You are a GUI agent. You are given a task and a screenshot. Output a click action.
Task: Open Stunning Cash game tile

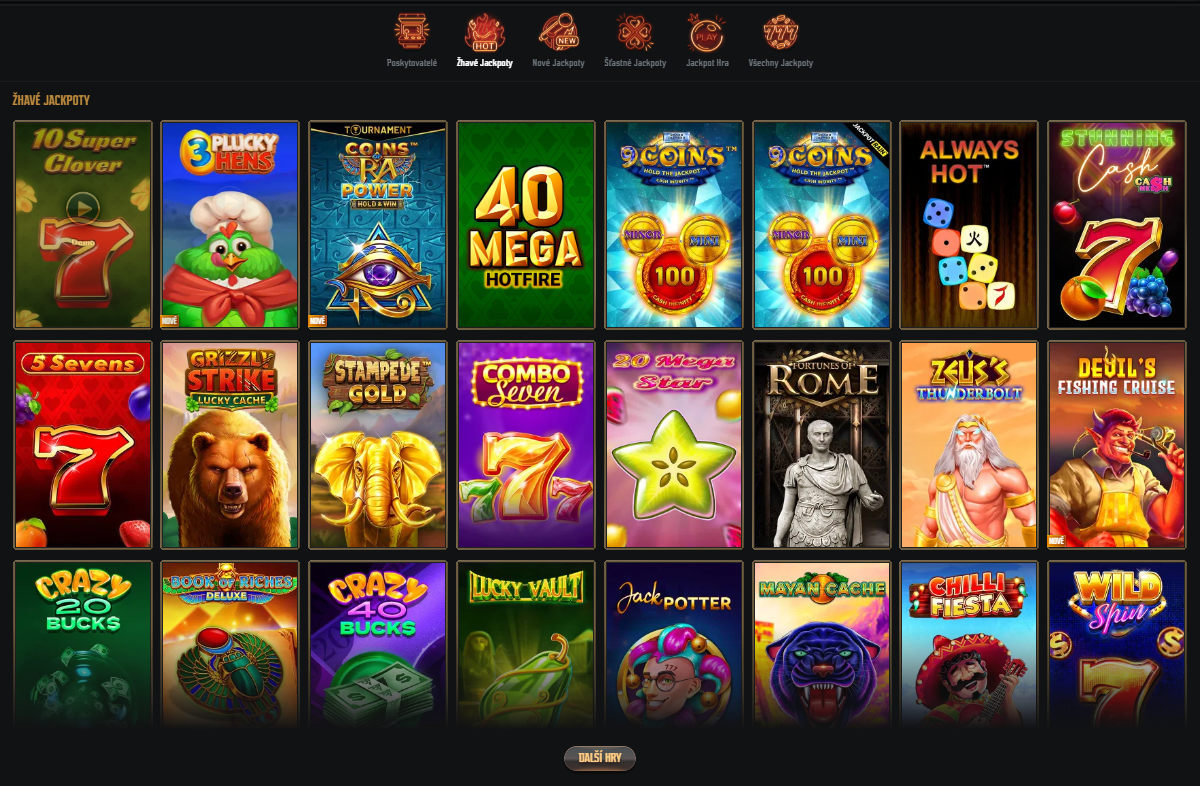pyautogui.click(x=1117, y=225)
